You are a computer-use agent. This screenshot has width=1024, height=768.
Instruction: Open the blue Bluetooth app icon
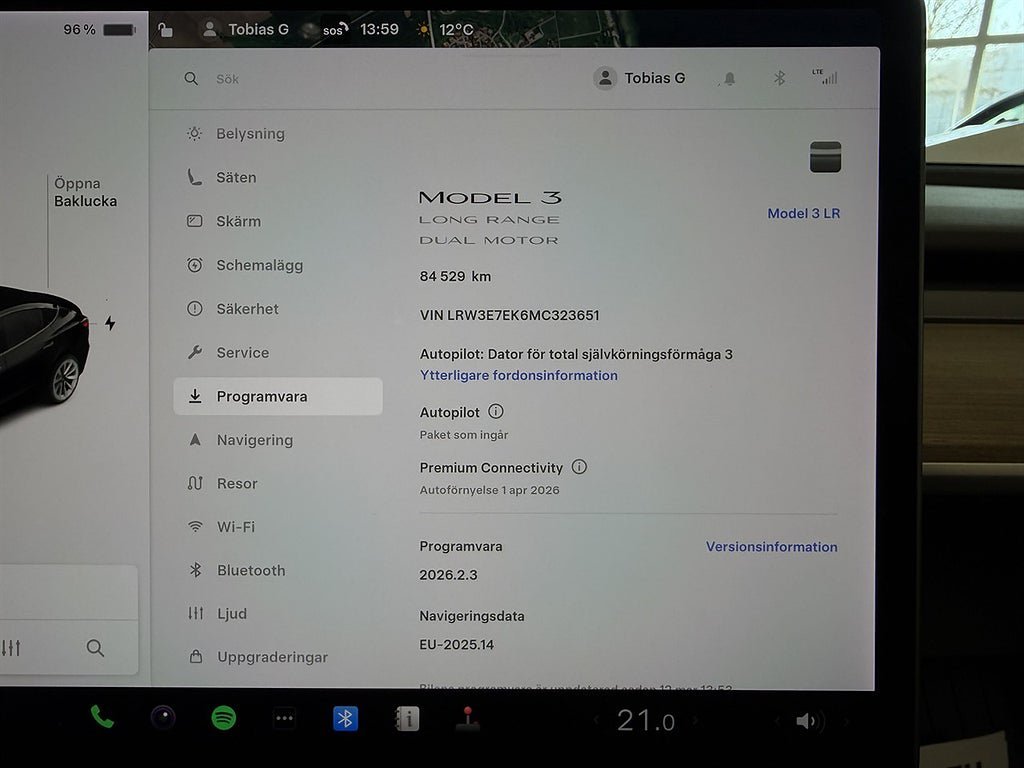346,719
